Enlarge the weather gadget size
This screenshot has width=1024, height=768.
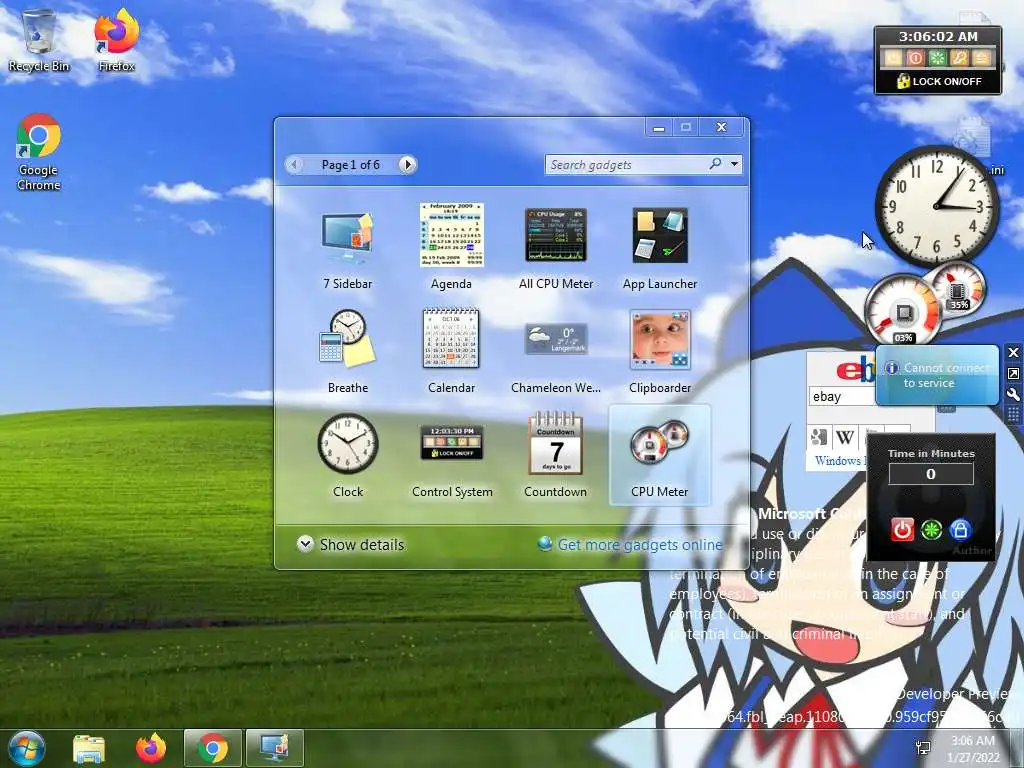coord(1013,374)
